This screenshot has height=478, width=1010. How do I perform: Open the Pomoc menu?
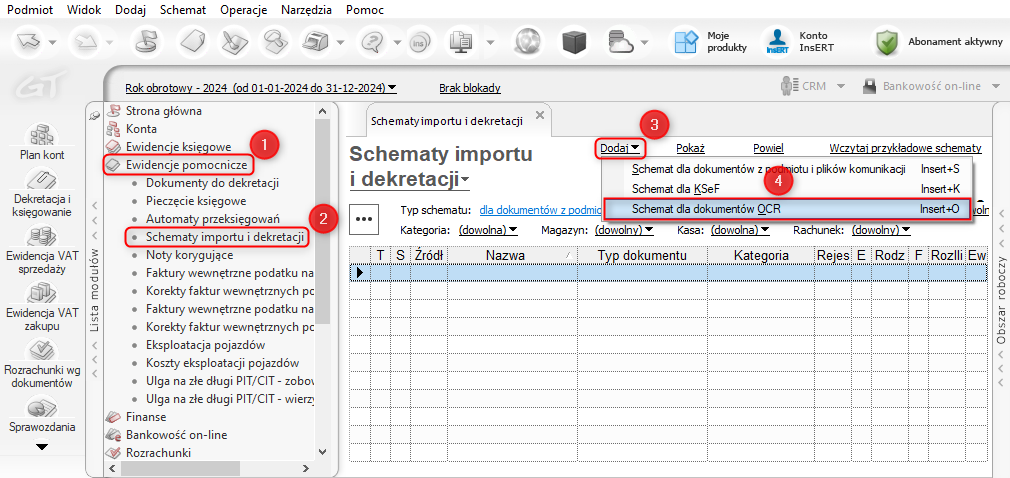[365, 10]
